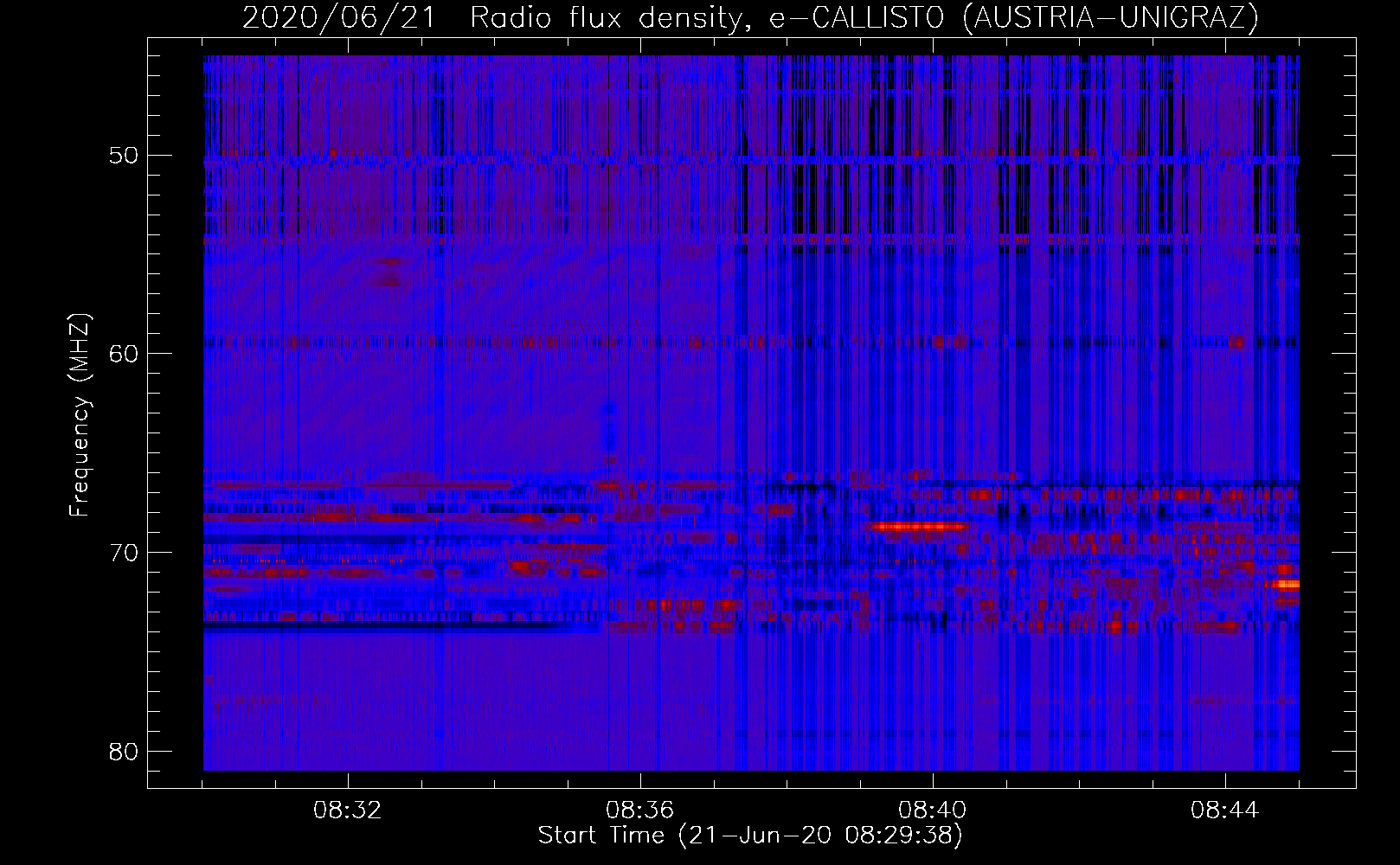This screenshot has height=865, width=1400.
Task: Click the 'Start Time (21-Jun-20 08:29:38)' axis label
Action: [x=750, y=836]
